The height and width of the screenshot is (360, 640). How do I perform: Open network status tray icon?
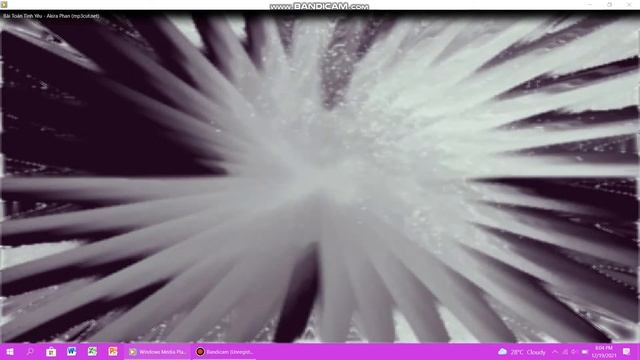tap(565, 352)
